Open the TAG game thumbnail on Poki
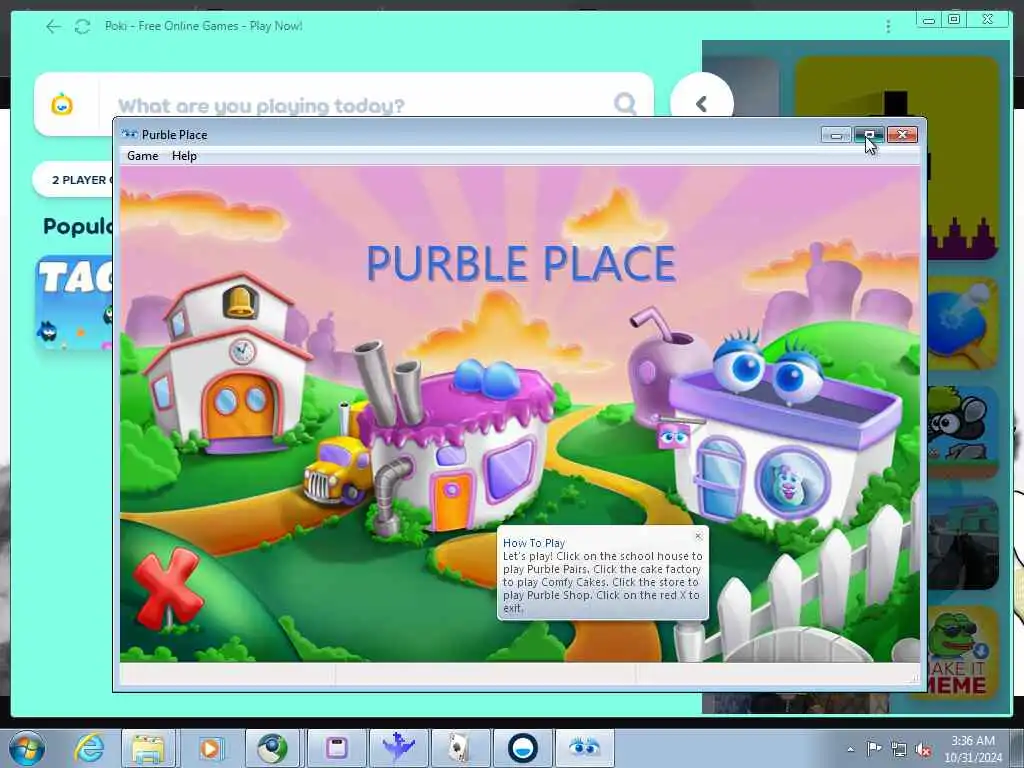 point(74,302)
